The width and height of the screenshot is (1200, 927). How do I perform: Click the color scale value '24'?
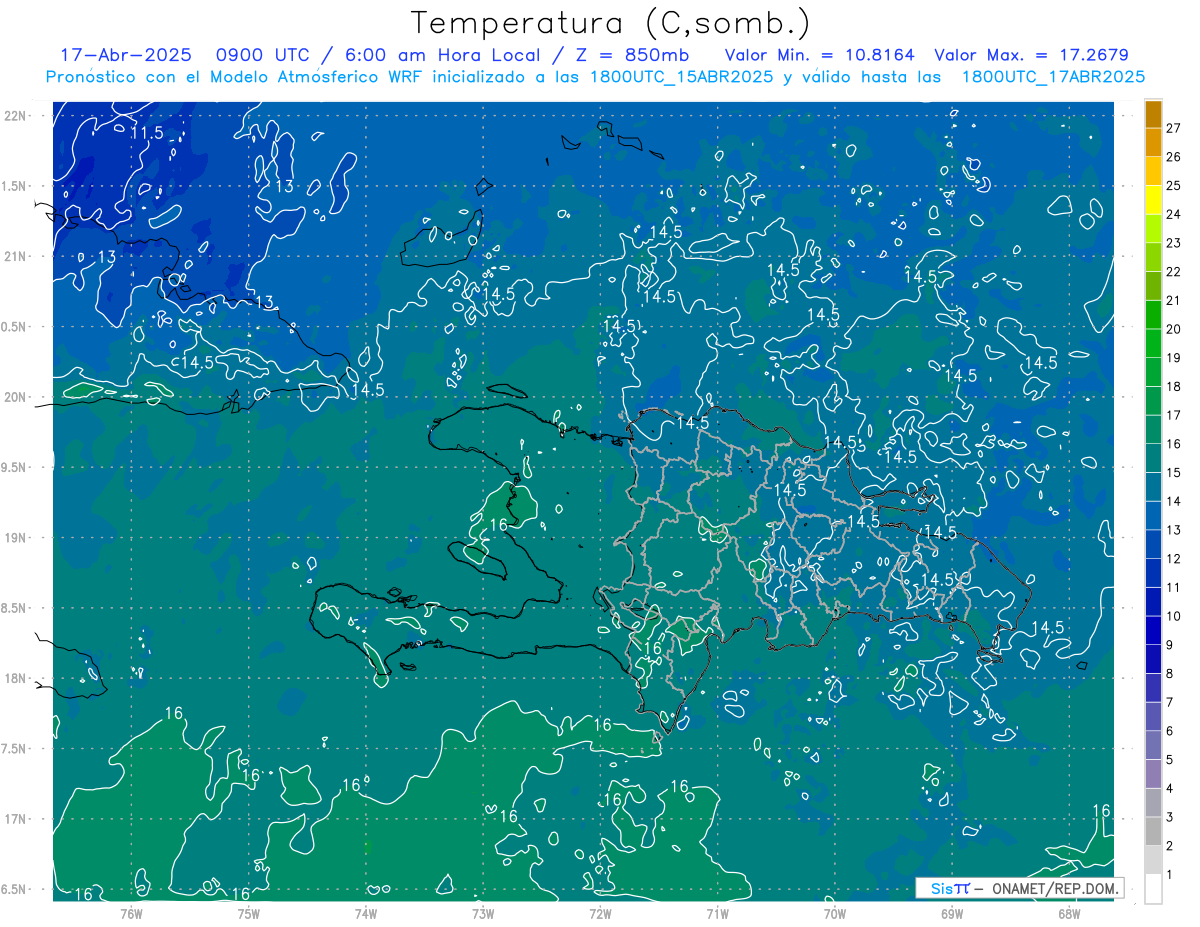point(1175,214)
